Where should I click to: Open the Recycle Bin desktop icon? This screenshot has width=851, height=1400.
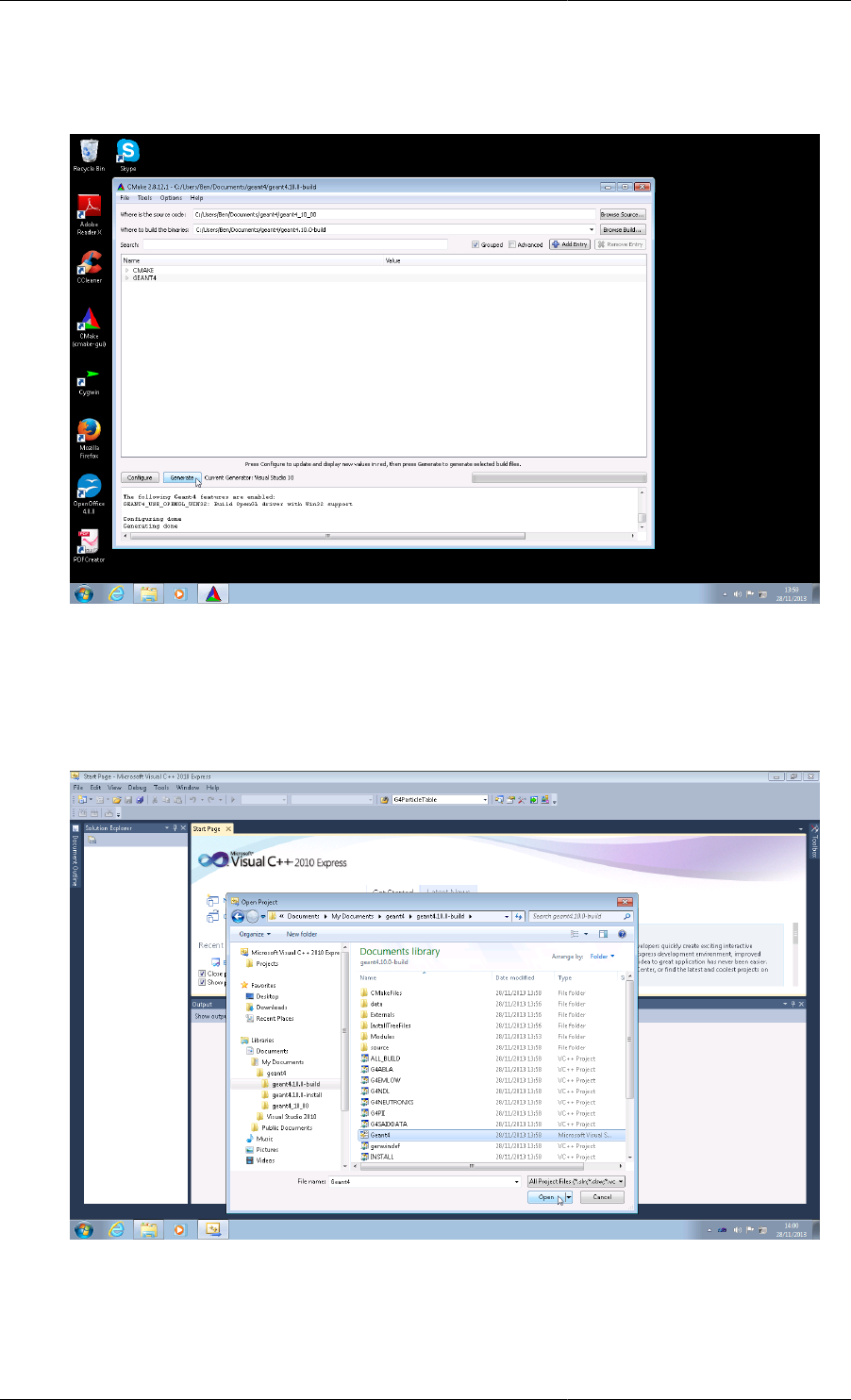click(x=89, y=156)
